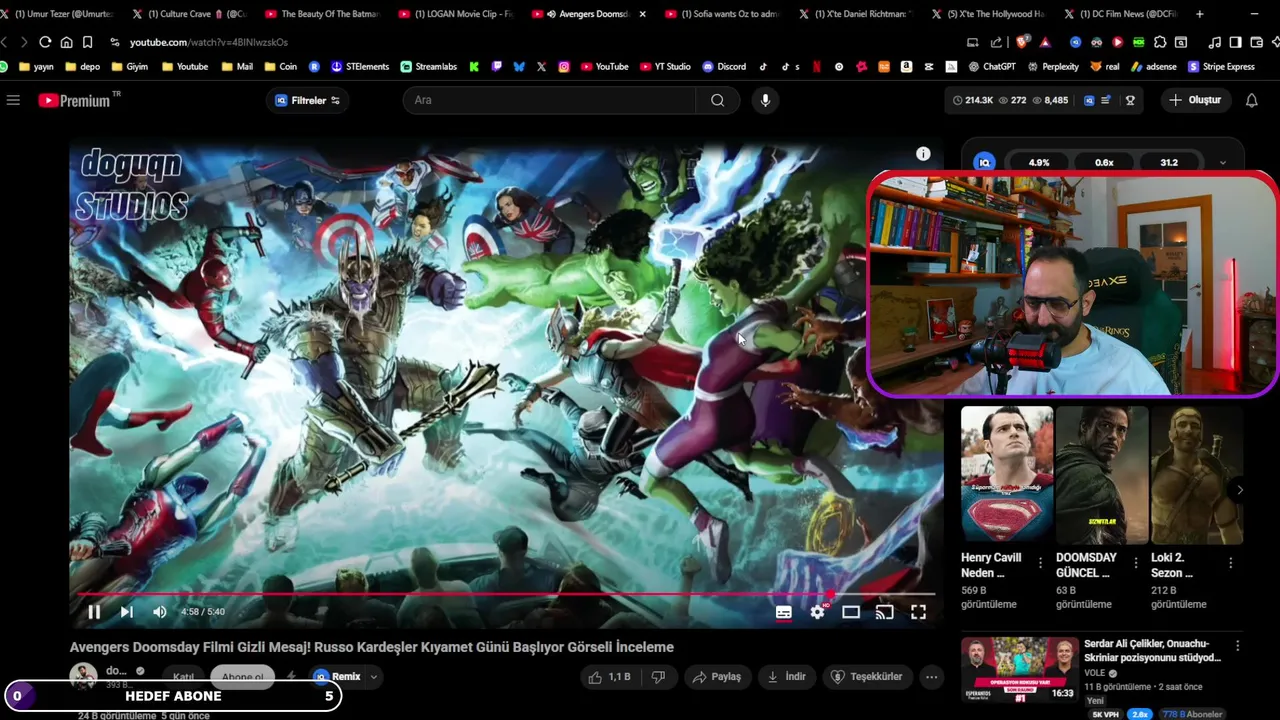Close the Avengers Doomsday tab

(642, 14)
